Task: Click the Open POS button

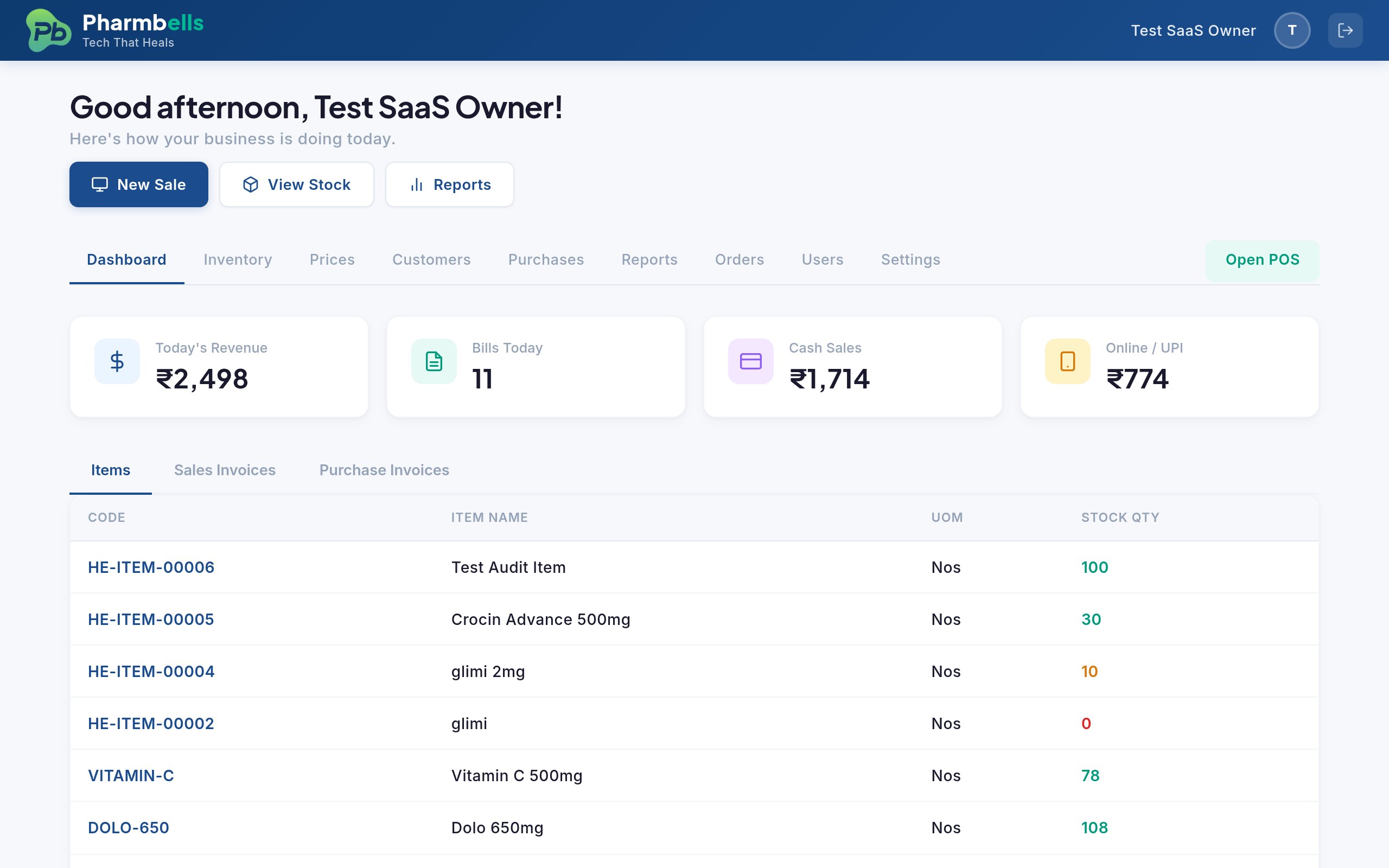Action: [x=1261, y=259]
